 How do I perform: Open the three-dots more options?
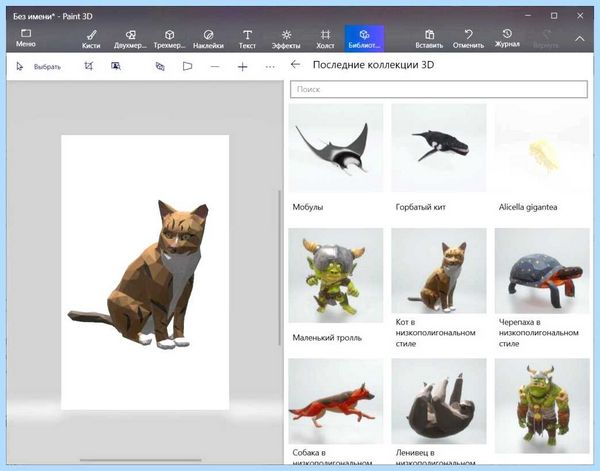pyautogui.click(x=270, y=67)
